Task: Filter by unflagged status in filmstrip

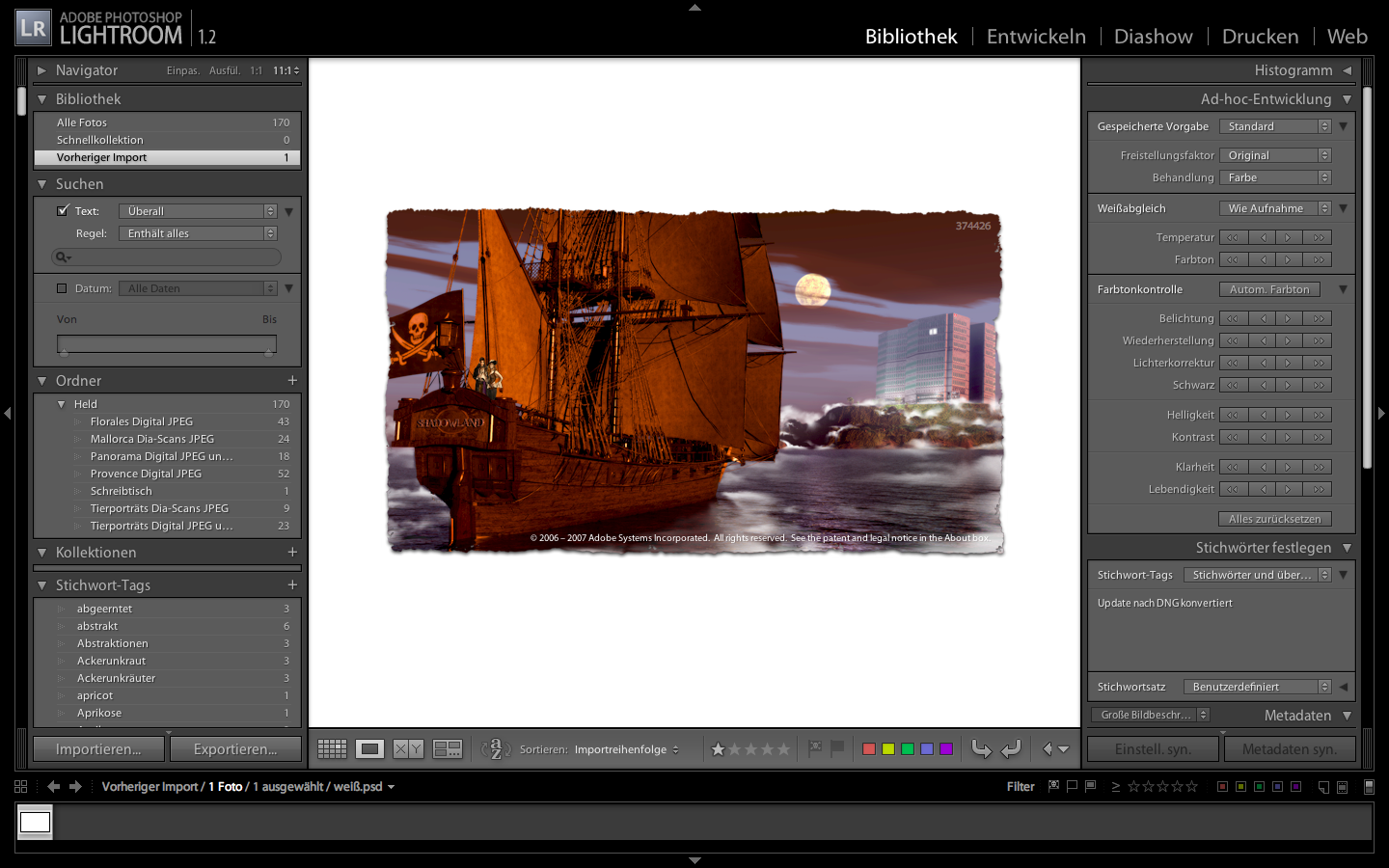Action: point(1072,786)
